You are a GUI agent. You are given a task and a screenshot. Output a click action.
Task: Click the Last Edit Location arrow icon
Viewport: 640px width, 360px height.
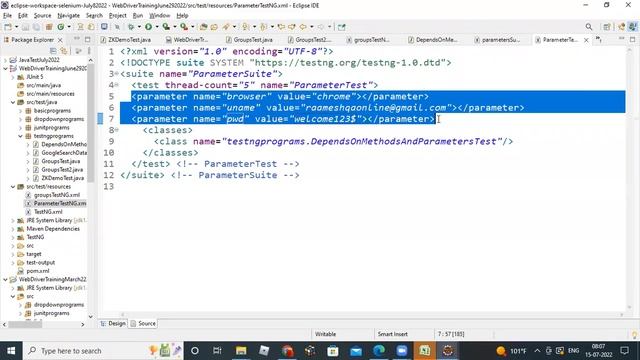point(281,27)
